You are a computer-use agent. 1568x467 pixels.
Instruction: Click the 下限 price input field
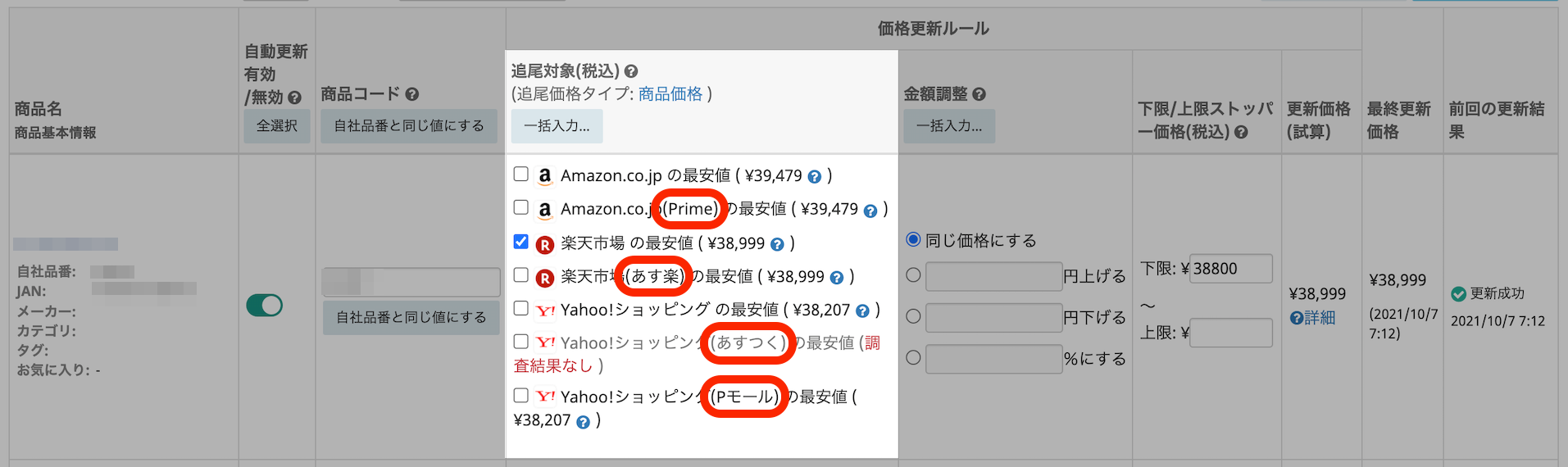point(1230,269)
